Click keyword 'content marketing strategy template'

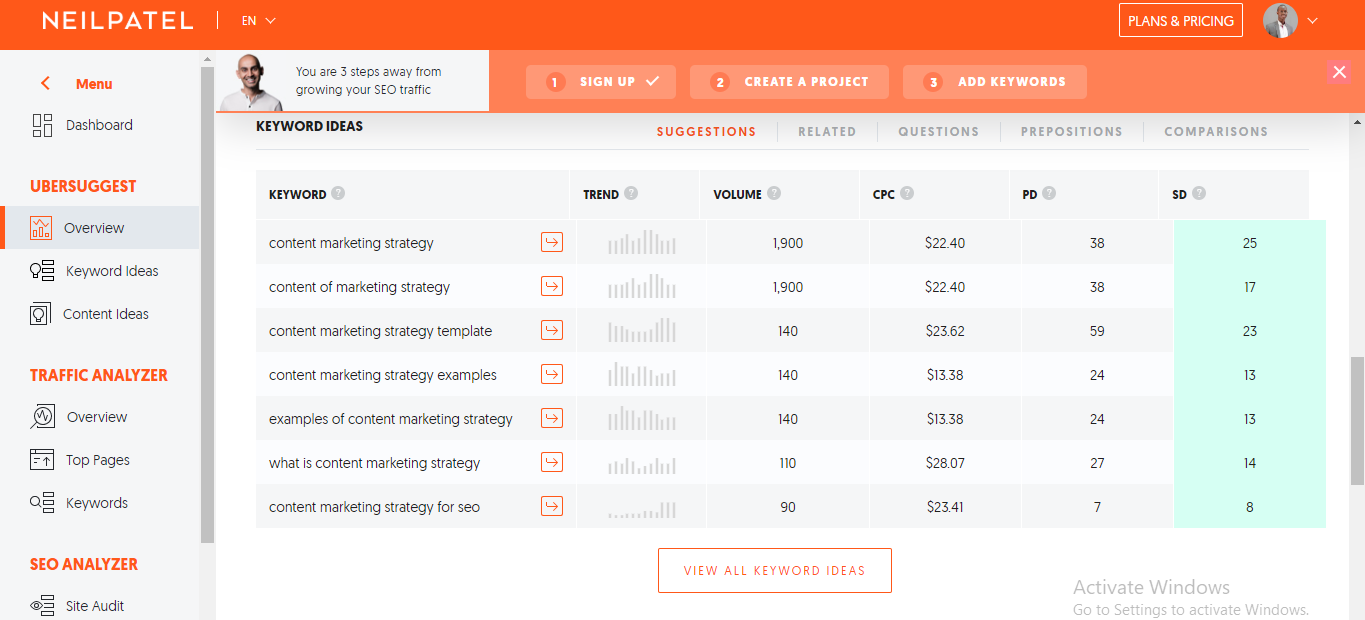coord(381,331)
